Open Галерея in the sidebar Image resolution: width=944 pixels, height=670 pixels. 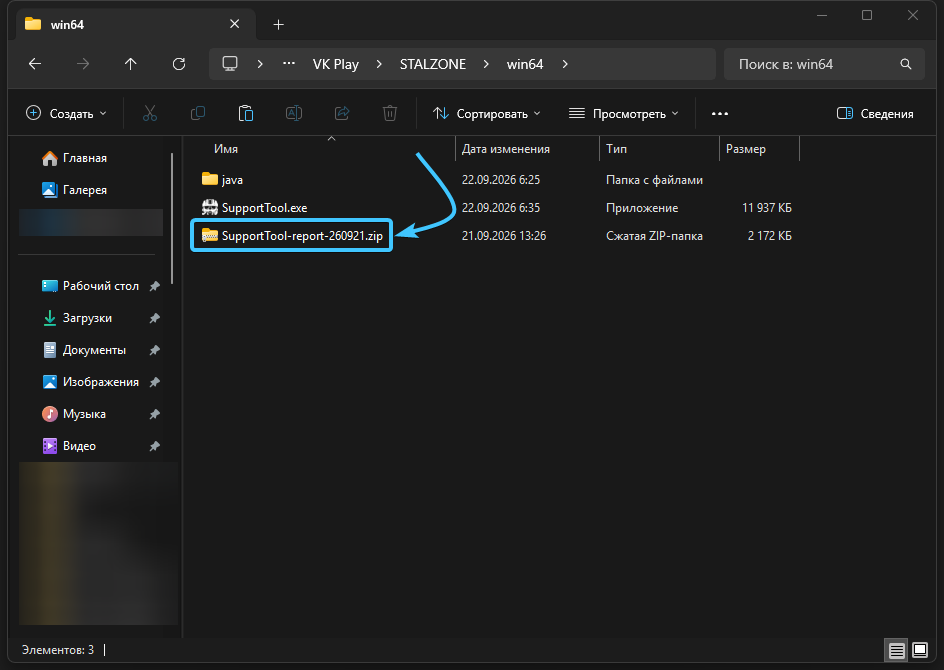point(74,190)
